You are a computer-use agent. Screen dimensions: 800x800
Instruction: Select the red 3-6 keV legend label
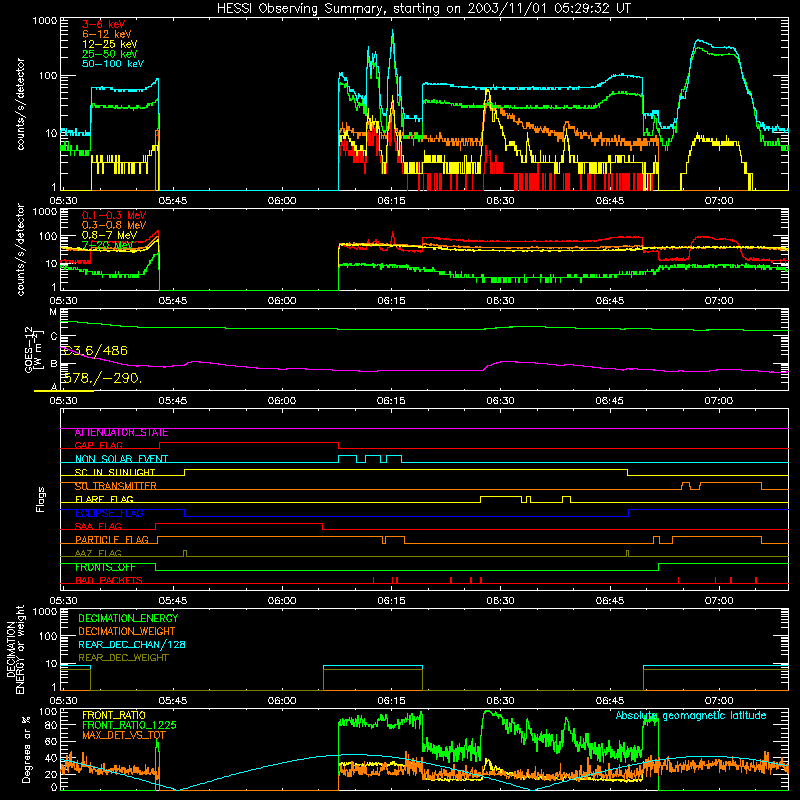point(104,24)
